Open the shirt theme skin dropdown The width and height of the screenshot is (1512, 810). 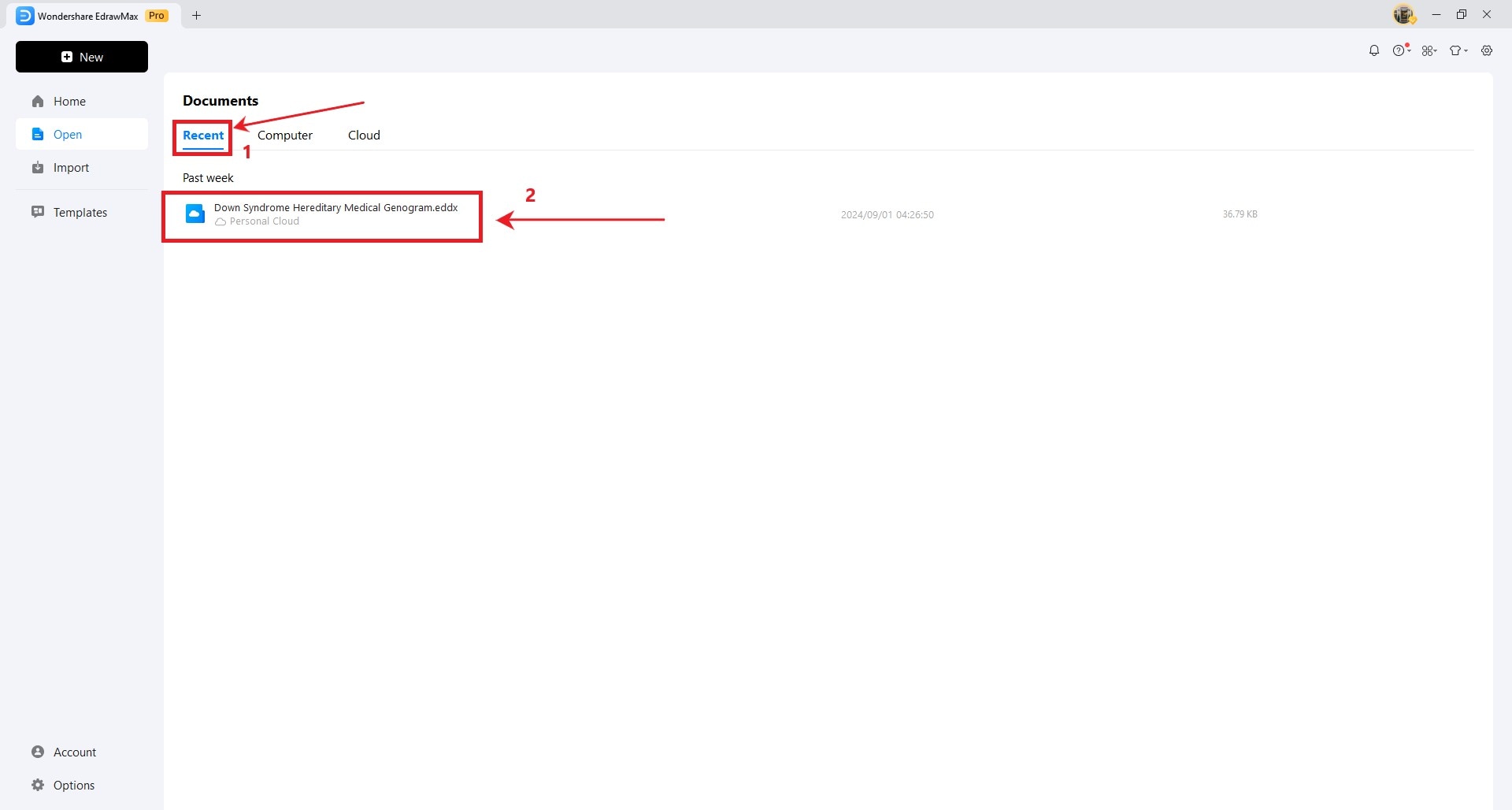tap(1458, 50)
